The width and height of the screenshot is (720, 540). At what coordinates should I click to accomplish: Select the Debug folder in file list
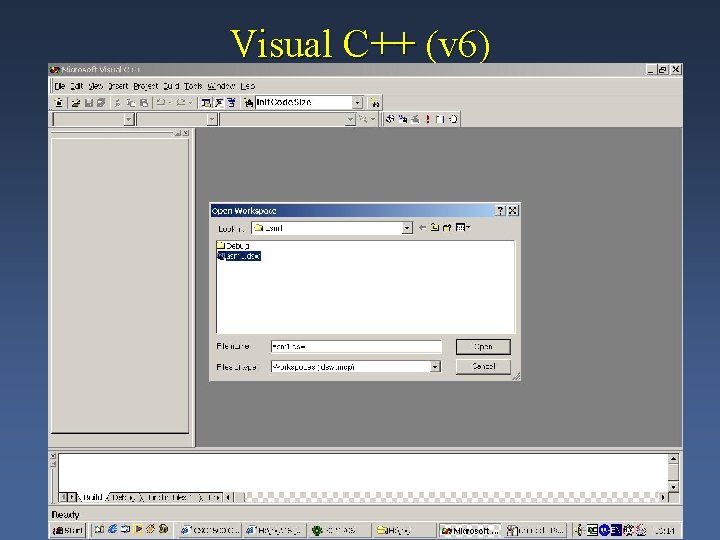(233, 246)
